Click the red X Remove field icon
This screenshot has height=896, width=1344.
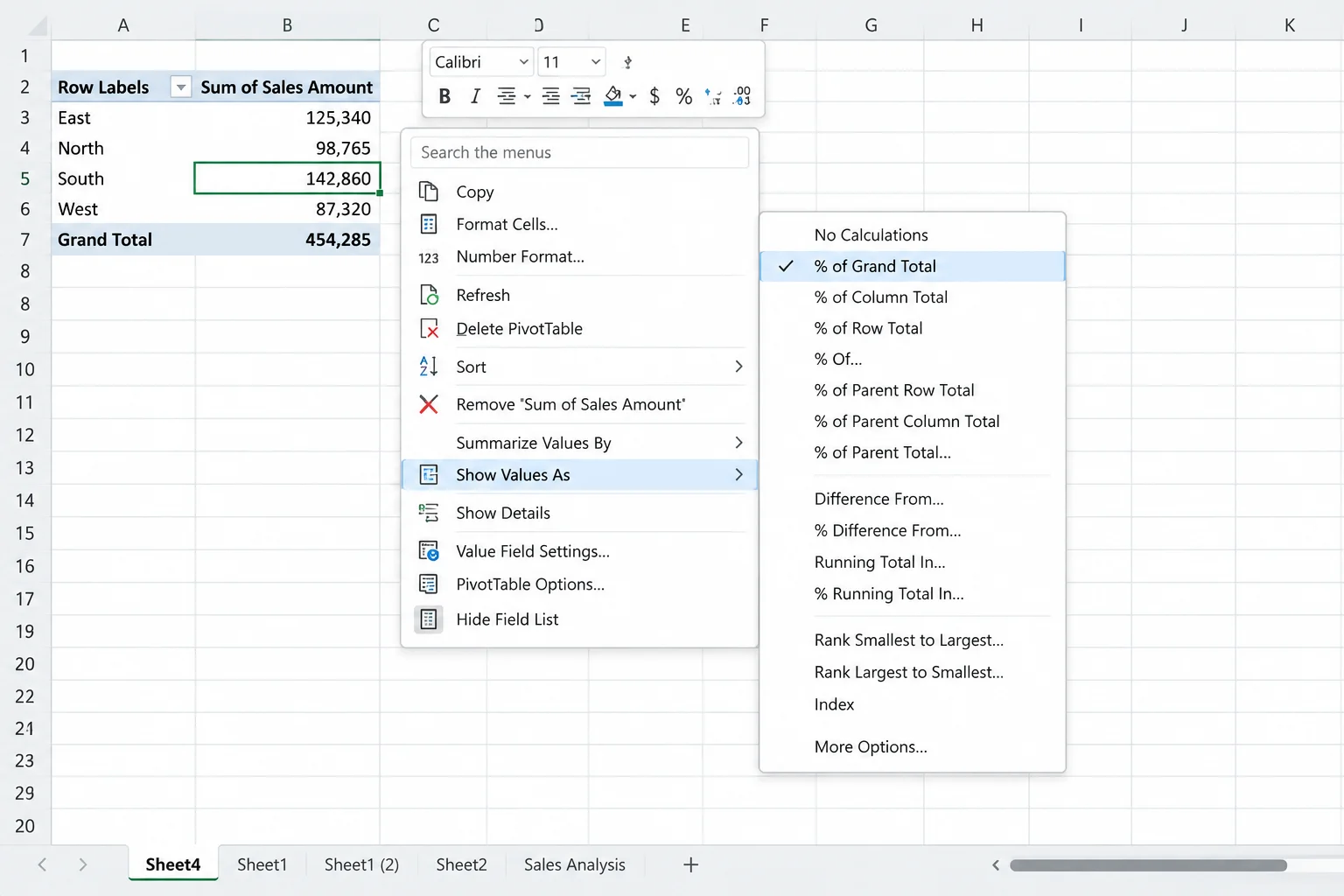429,404
